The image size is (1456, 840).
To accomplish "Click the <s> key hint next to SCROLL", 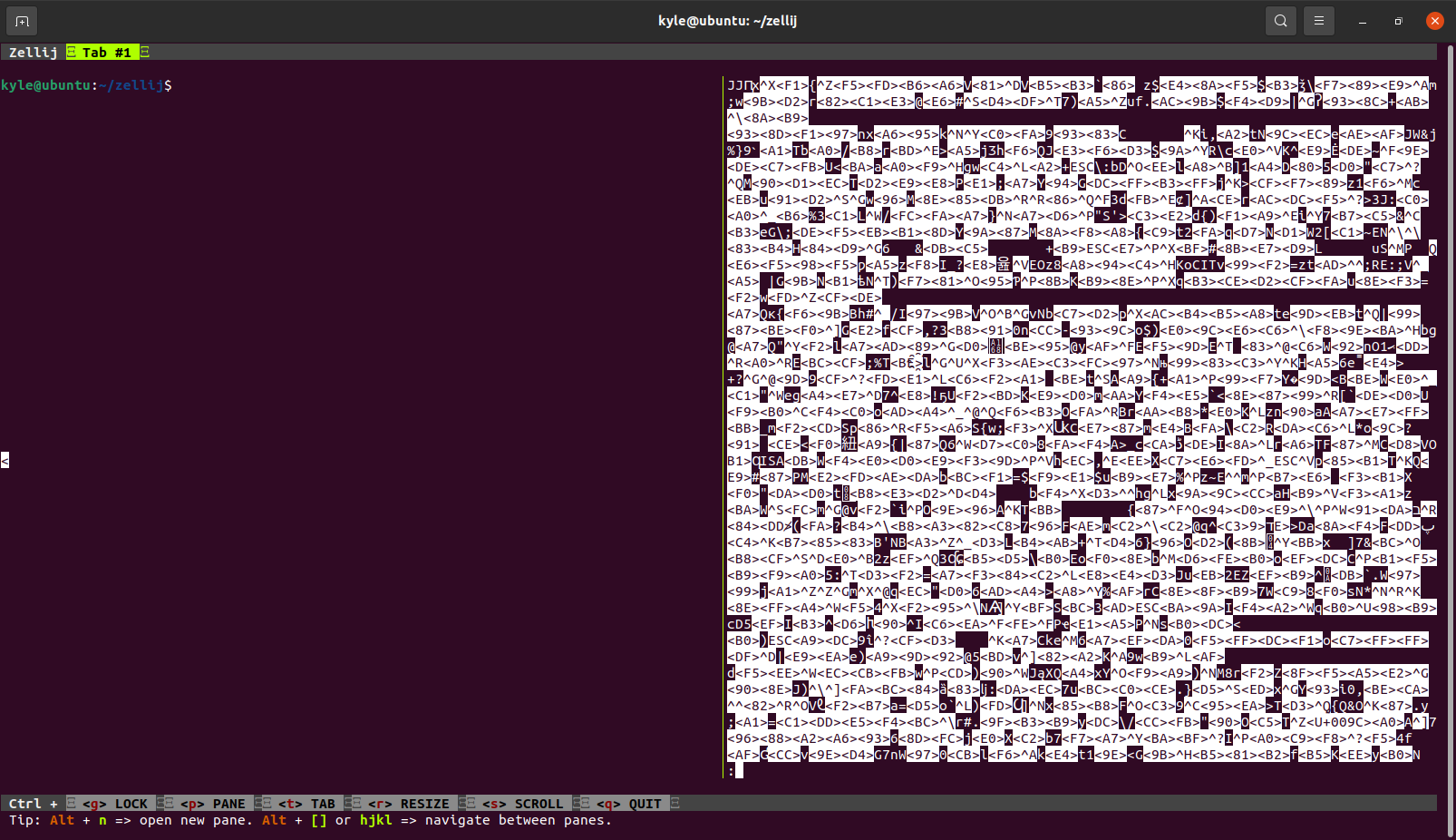I will click(x=494, y=803).
